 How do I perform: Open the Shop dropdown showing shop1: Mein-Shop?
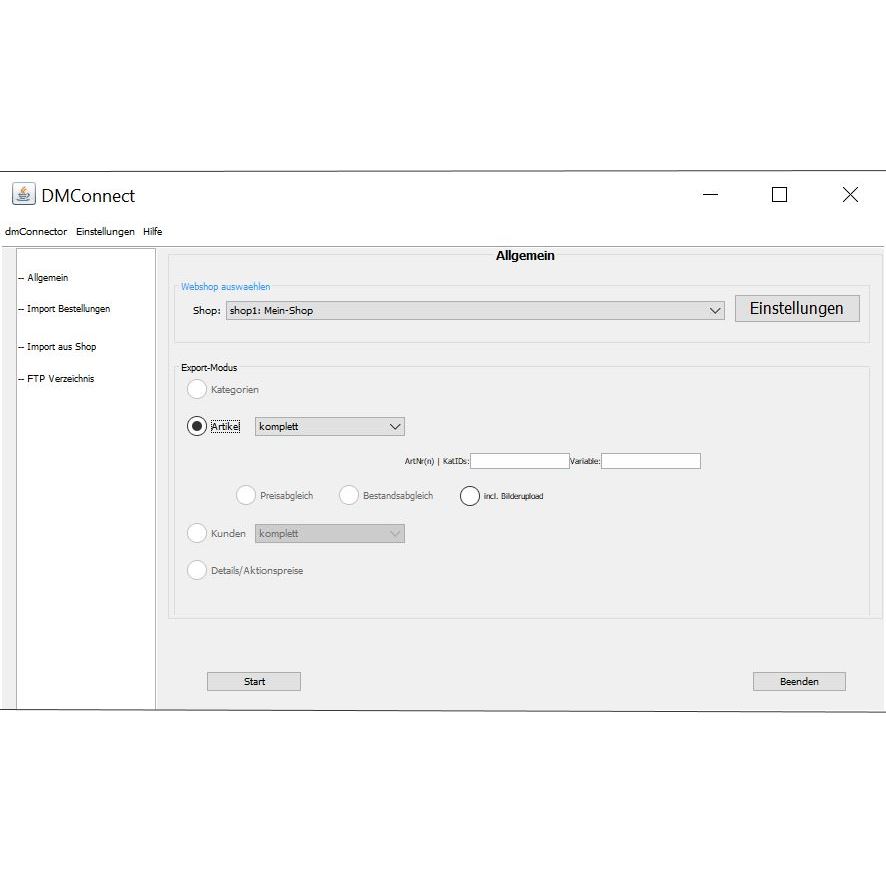(475, 311)
